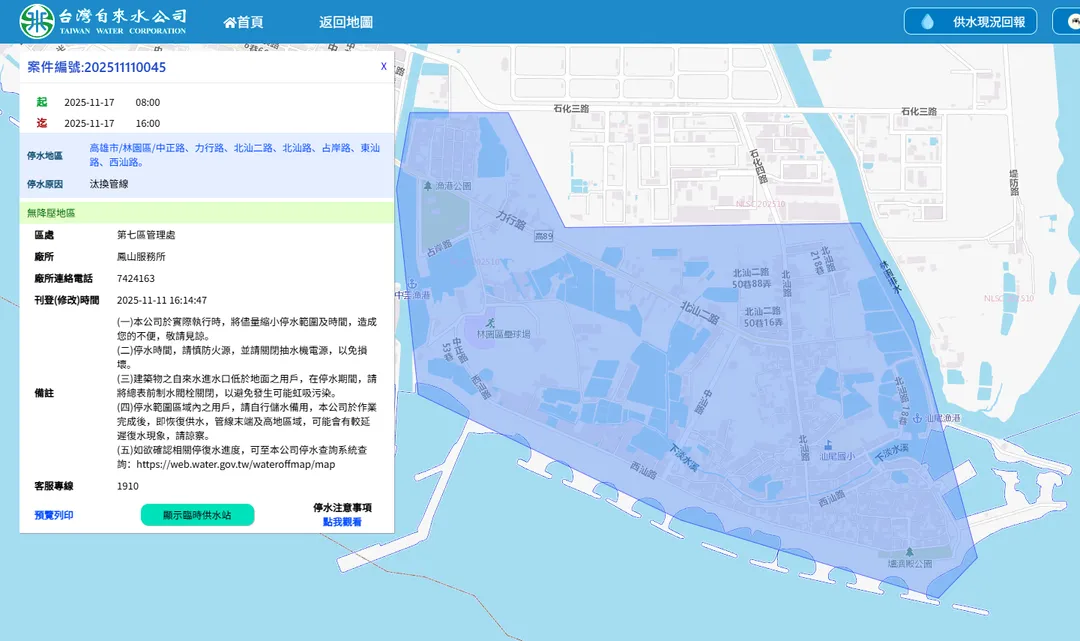Click the customer hotline number 1910
This screenshot has width=1080, height=641.
point(127,486)
